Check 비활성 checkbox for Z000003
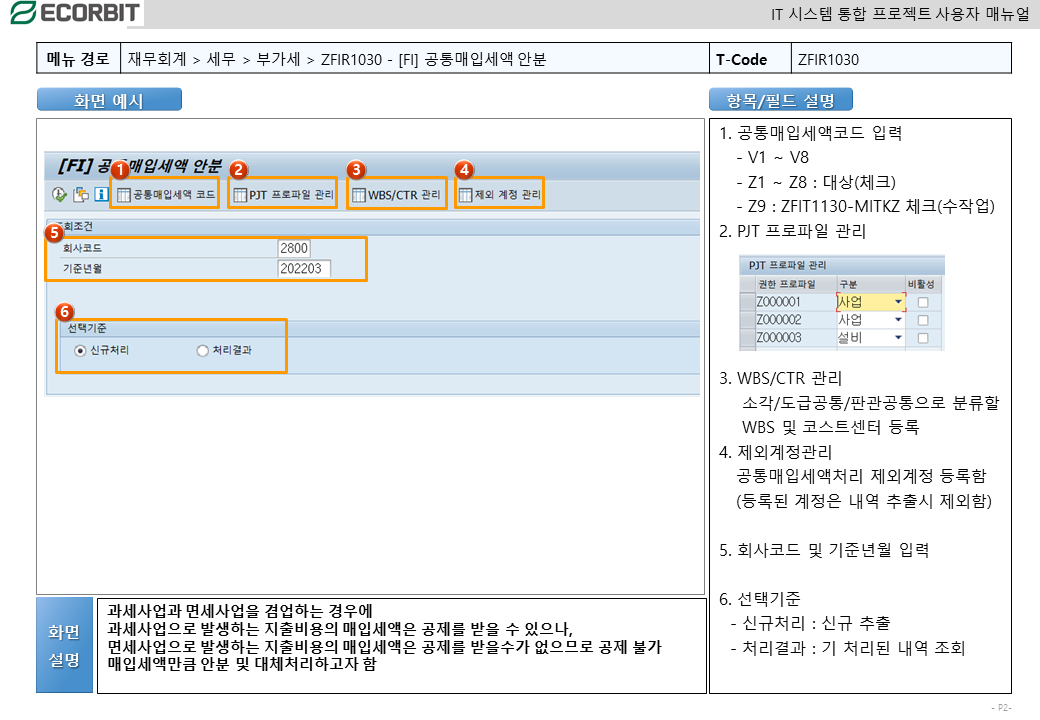 coord(923,338)
